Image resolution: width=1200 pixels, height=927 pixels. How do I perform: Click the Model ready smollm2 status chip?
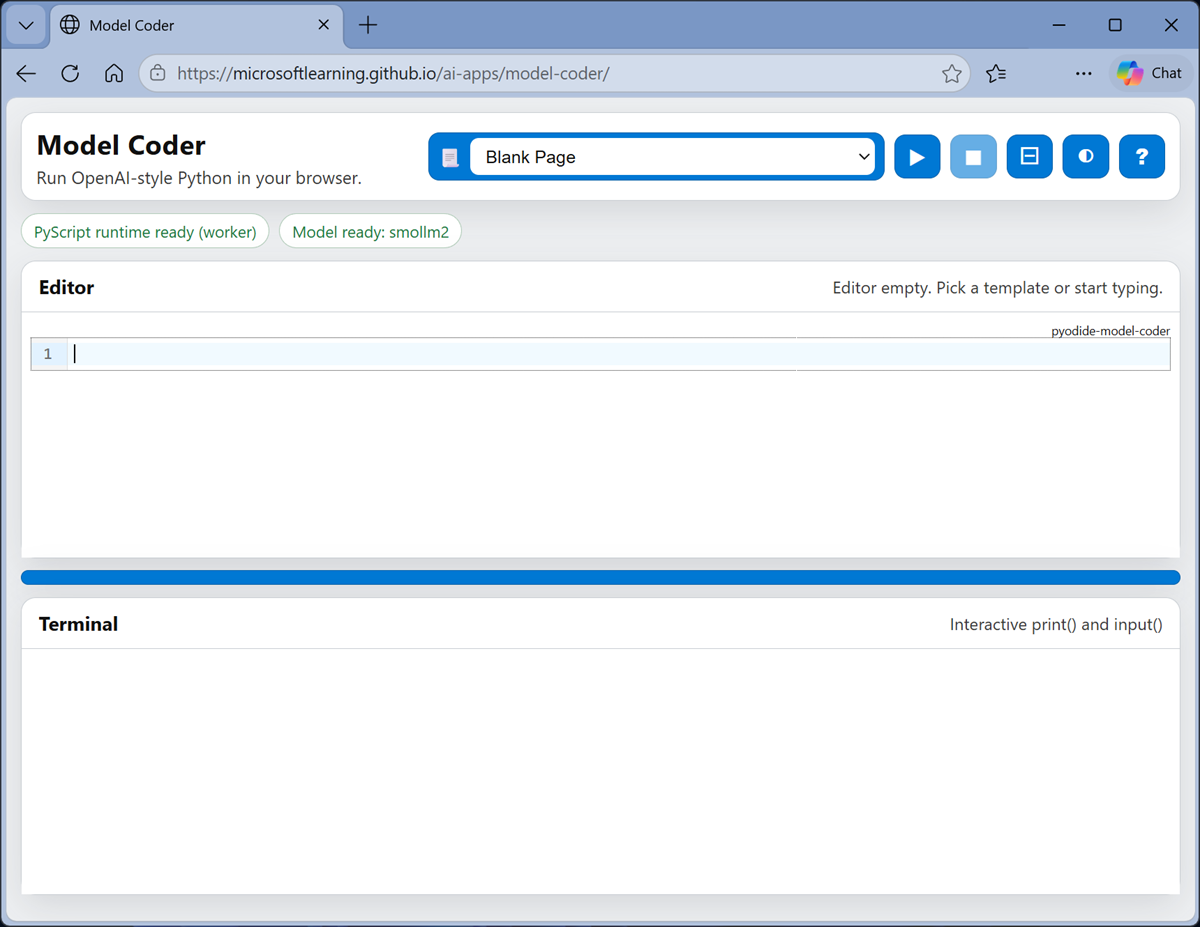click(x=370, y=230)
